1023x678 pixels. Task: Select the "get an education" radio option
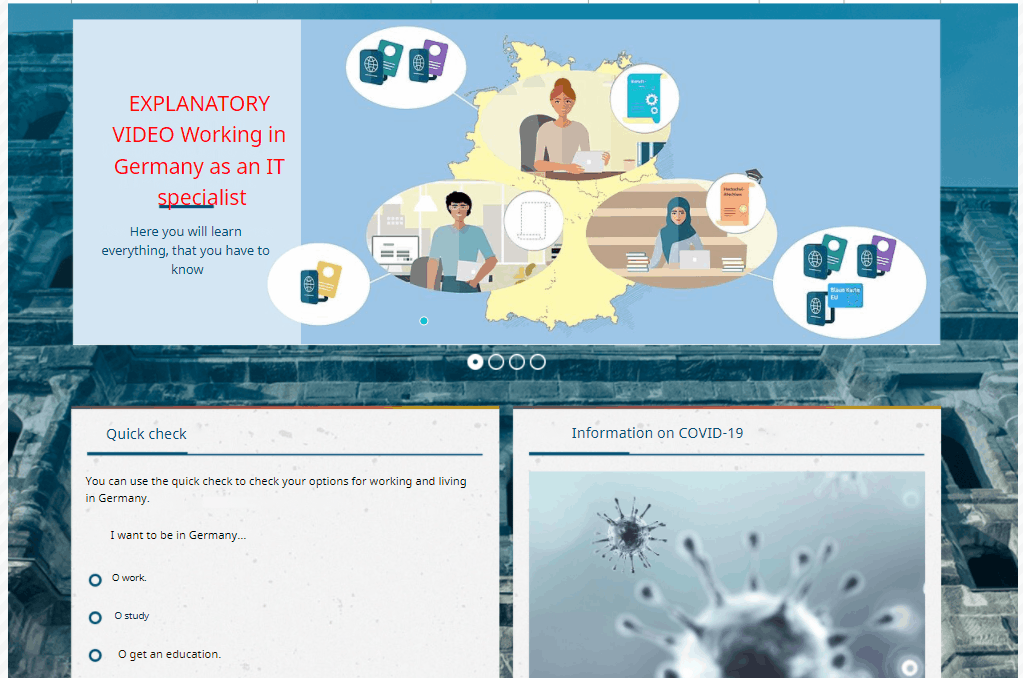(x=95, y=655)
